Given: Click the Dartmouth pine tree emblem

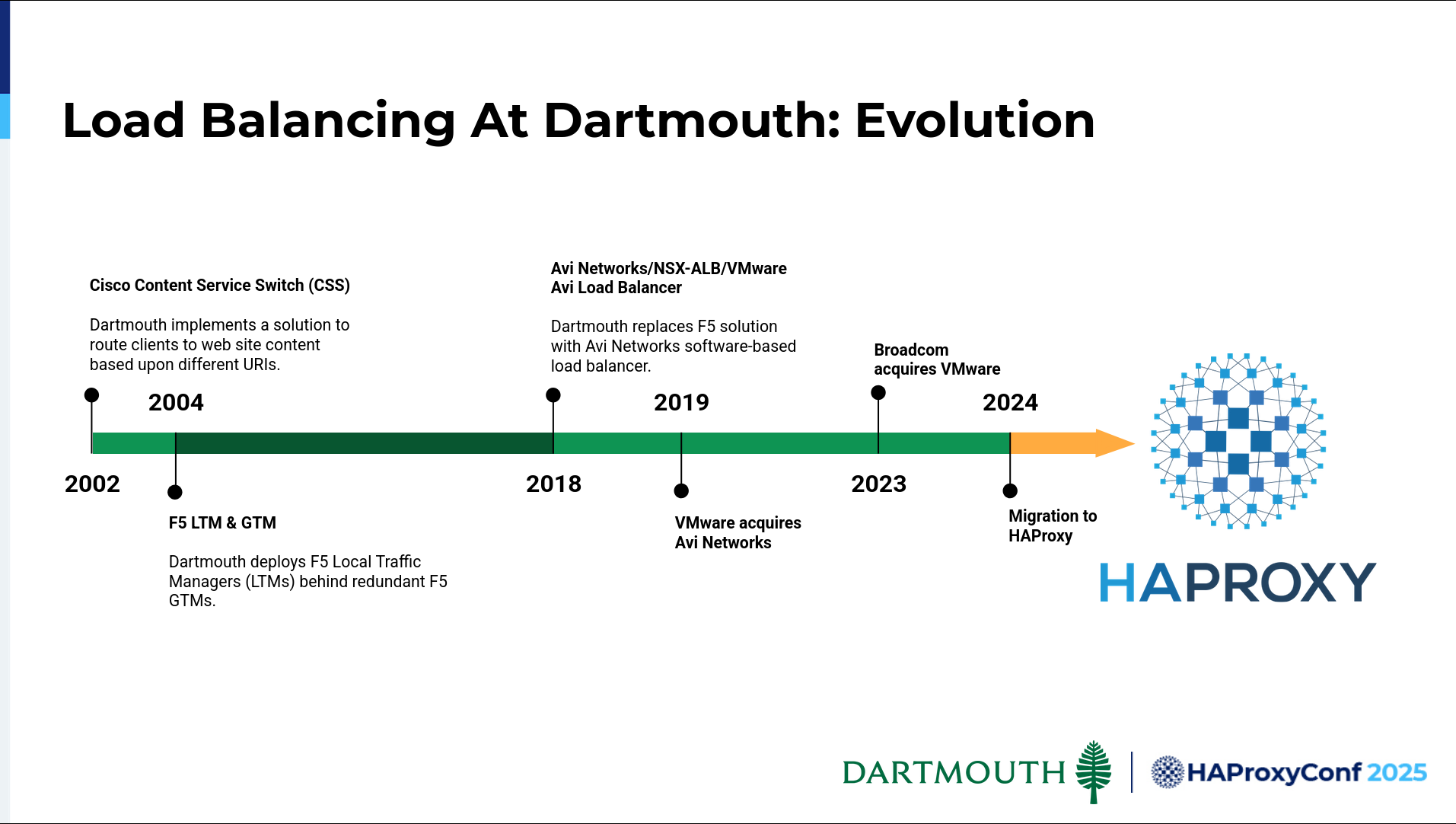Looking at the screenshot, I should coord(1094,771).
